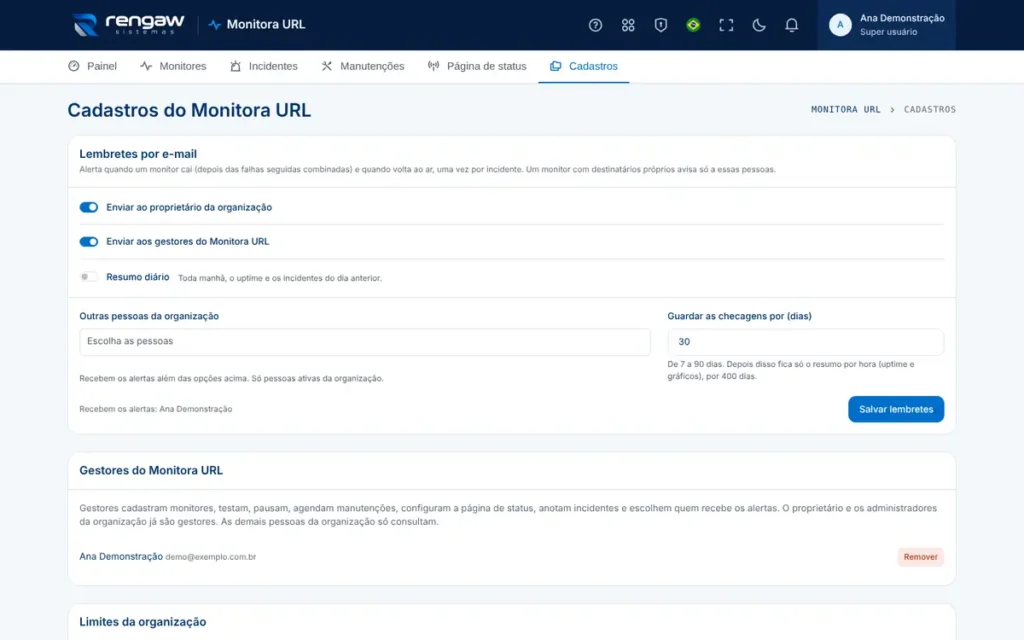Viewport: 1024px width, 640px height.
Task: Click the user avatar with letter A
Action: point(840,25)
